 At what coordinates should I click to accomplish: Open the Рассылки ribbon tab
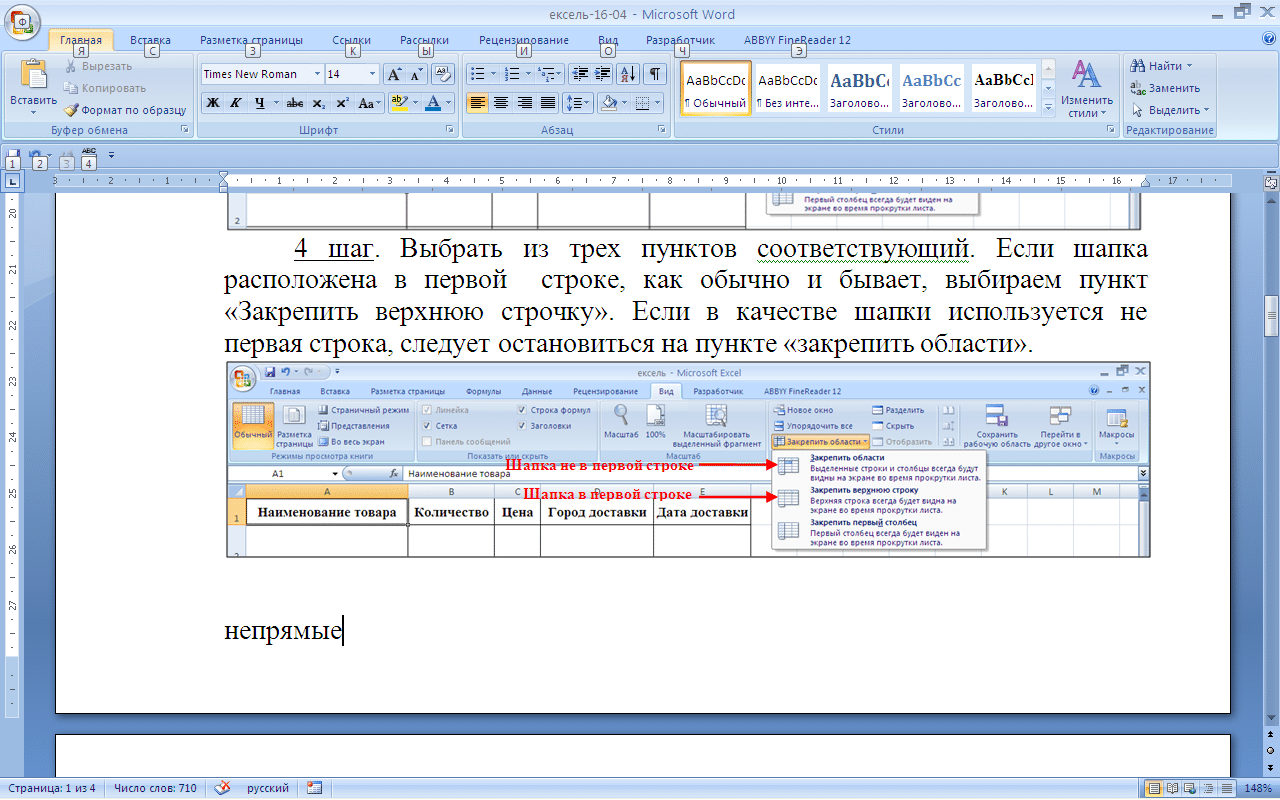point(424,40)
